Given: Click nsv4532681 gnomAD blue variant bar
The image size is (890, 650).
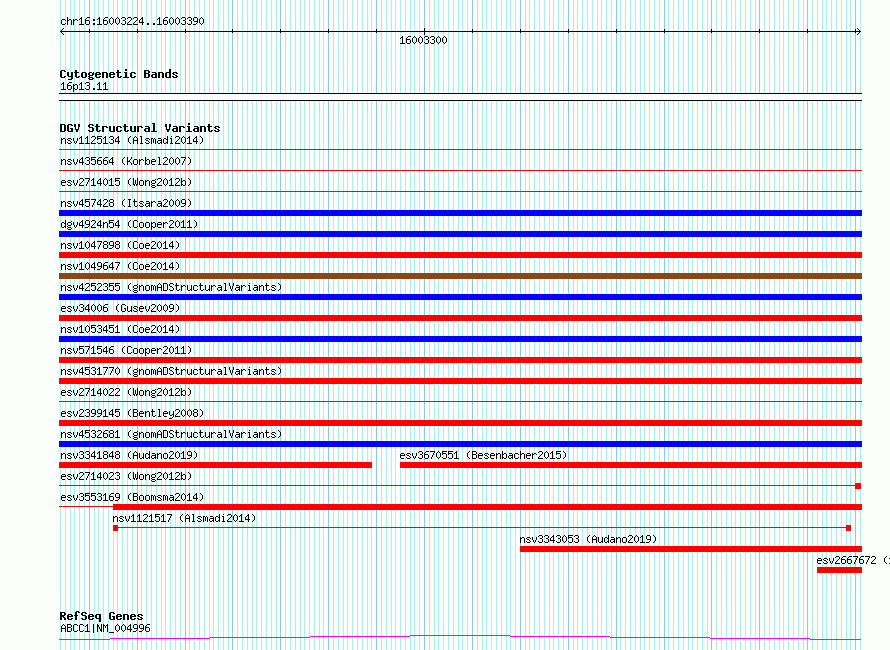Looking at the screenshot, I should point(460,444).
